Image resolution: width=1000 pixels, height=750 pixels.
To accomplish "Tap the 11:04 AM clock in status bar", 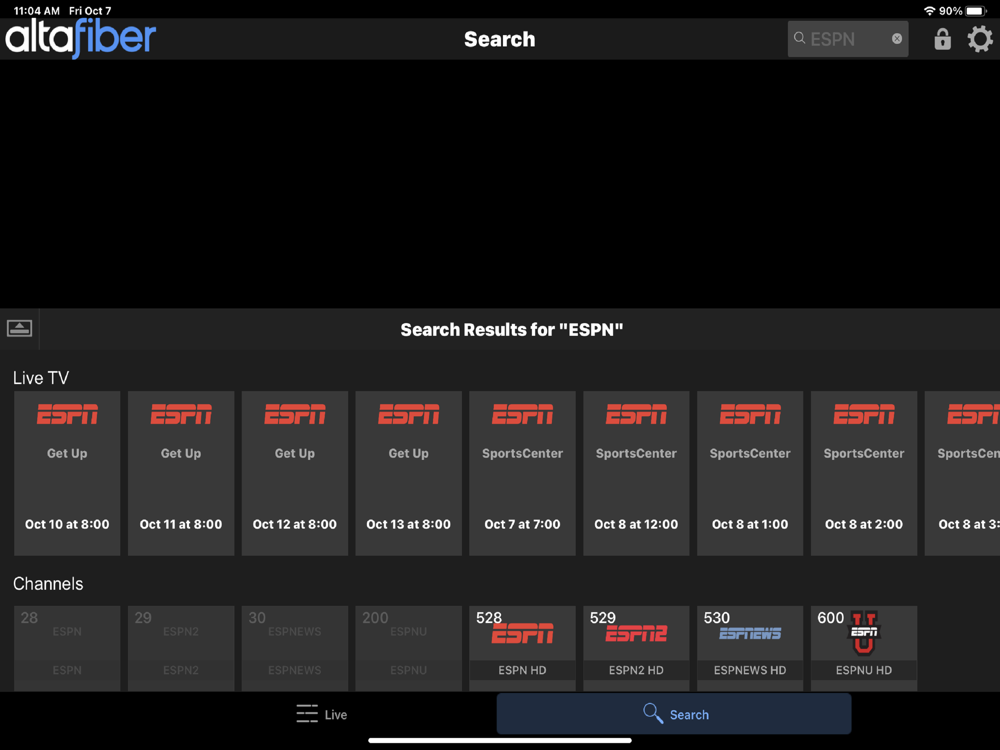I will [37, 11].
